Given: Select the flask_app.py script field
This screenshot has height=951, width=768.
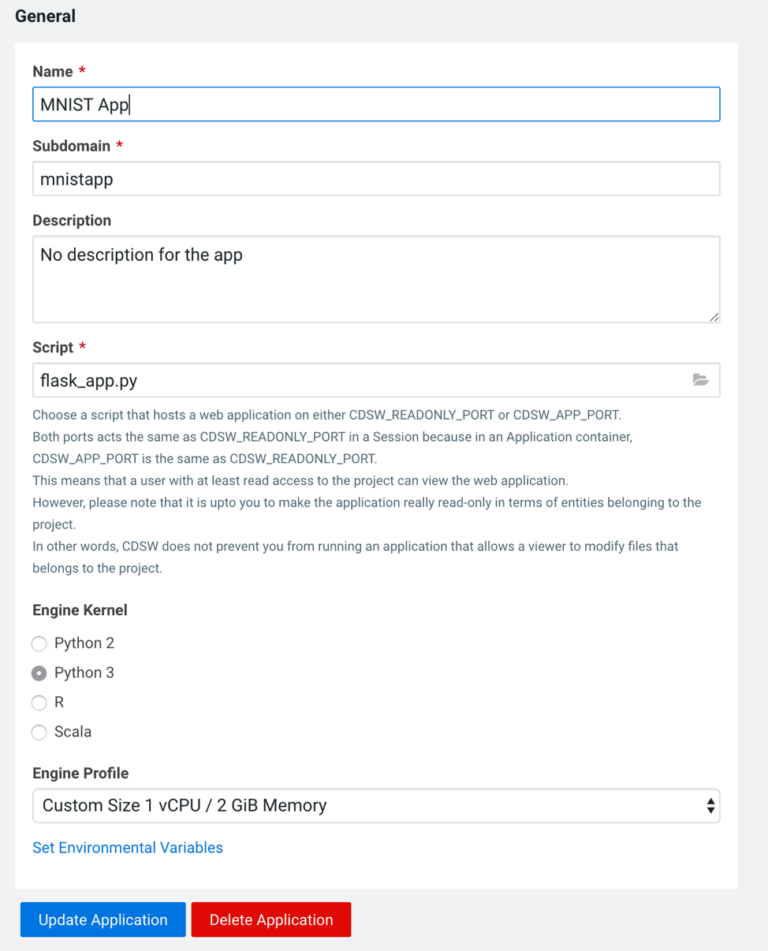Looking at the screenshot, I should 300,380.
